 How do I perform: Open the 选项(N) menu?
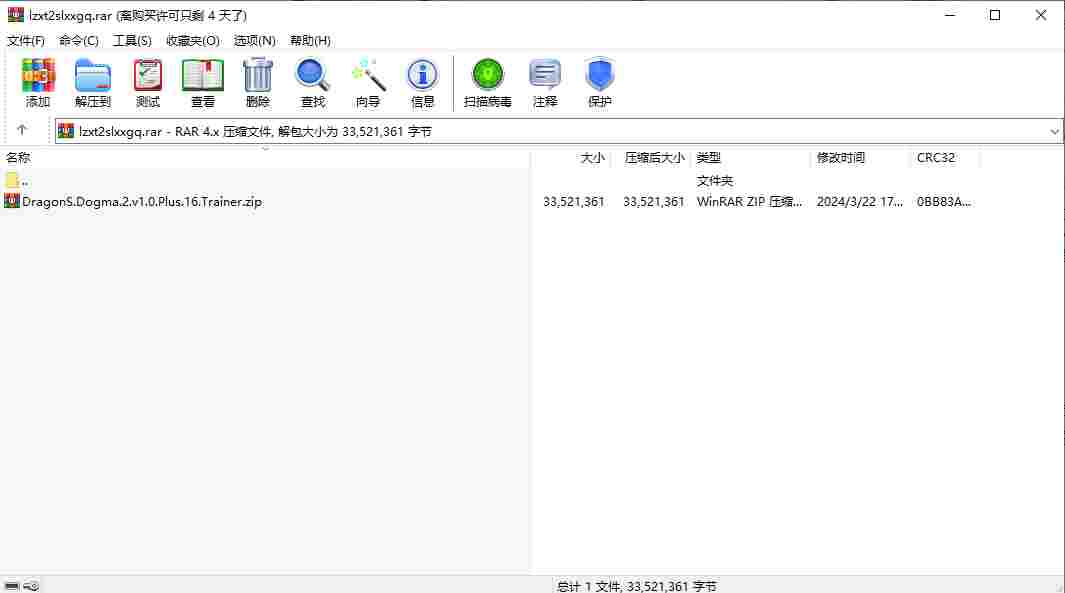255,41
